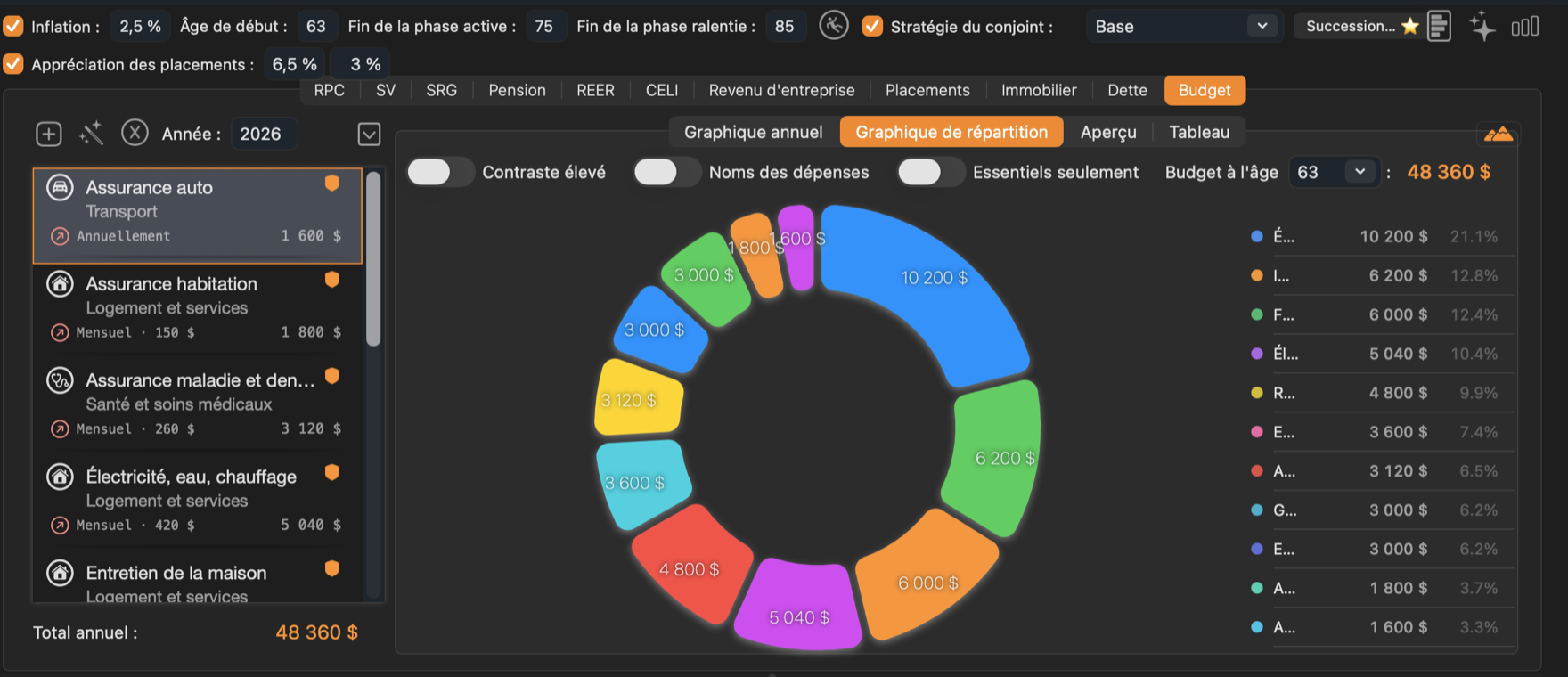
Task: Enable the Essentiels seulement toggle
Action: point(931,172)
